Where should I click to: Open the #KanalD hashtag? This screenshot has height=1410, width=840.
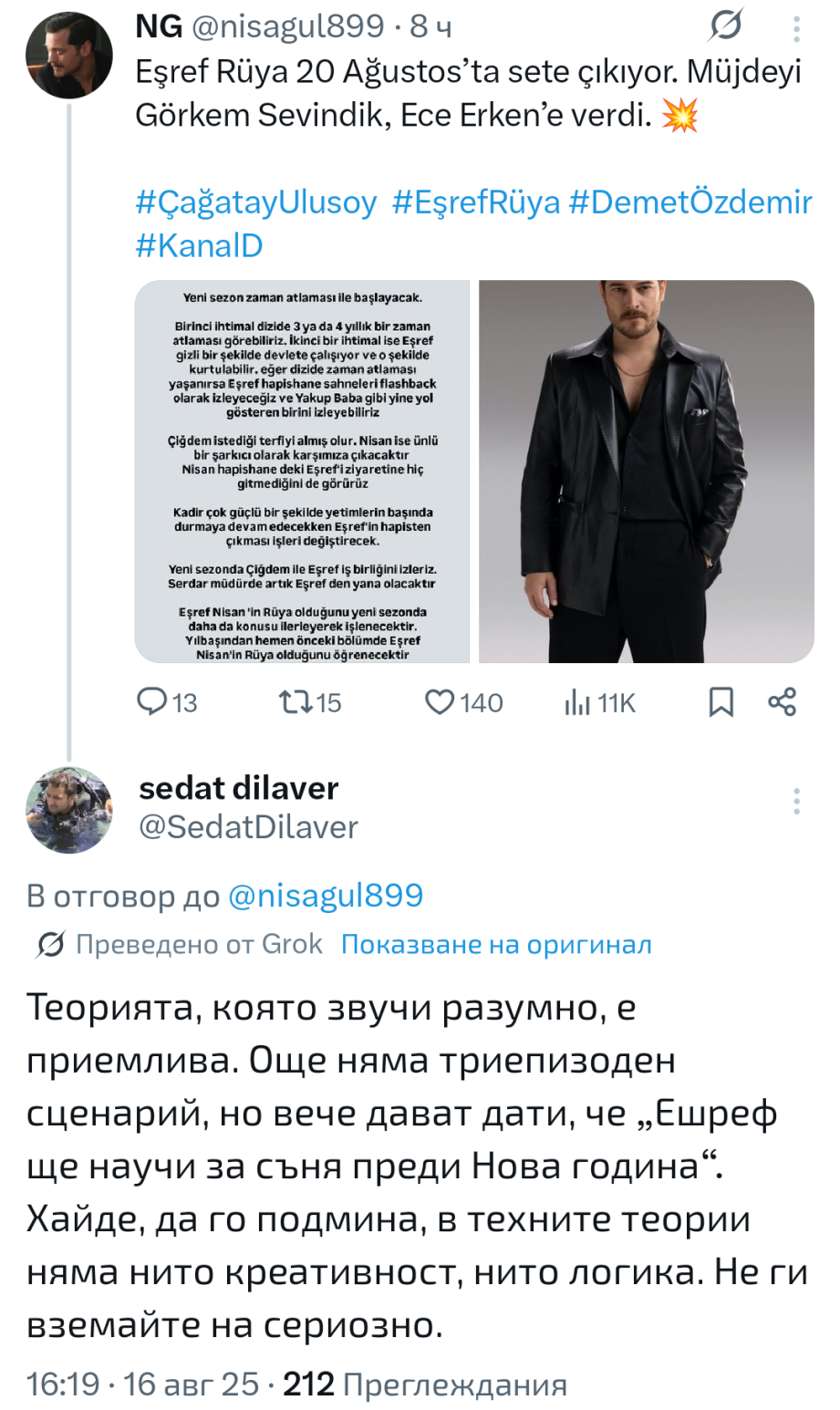point(199,245)
